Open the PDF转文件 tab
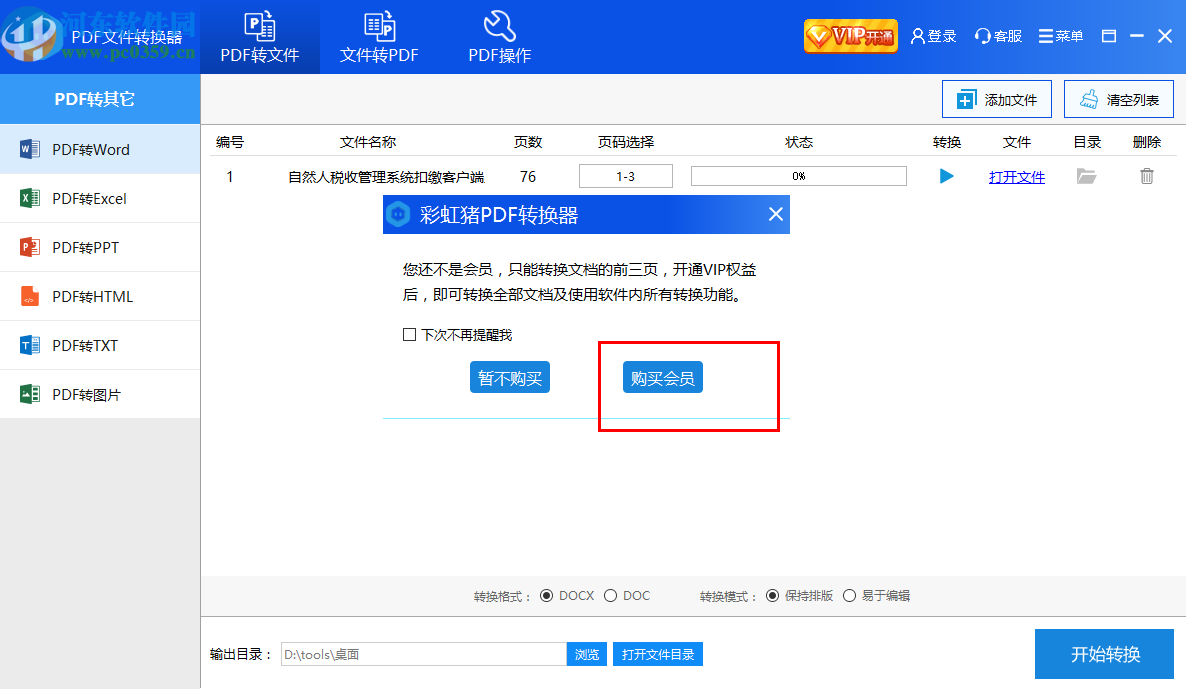 [259, 37]
